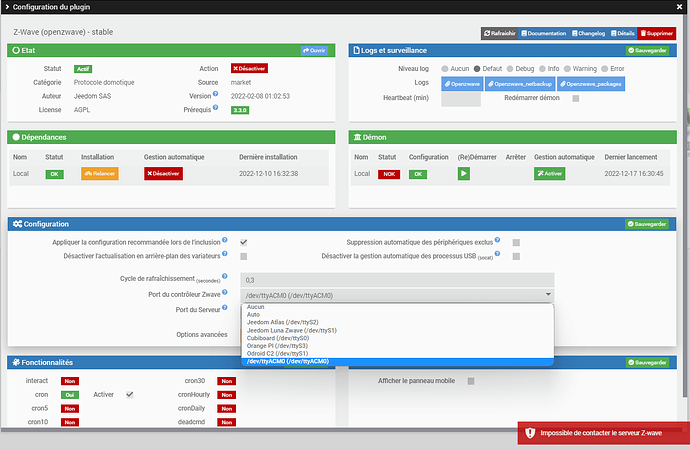Click help icon beside Désactiver l'actualisation des variateurs
This screenshot has width=690, height=449.
pyautogui.click(x=225, y=254)
